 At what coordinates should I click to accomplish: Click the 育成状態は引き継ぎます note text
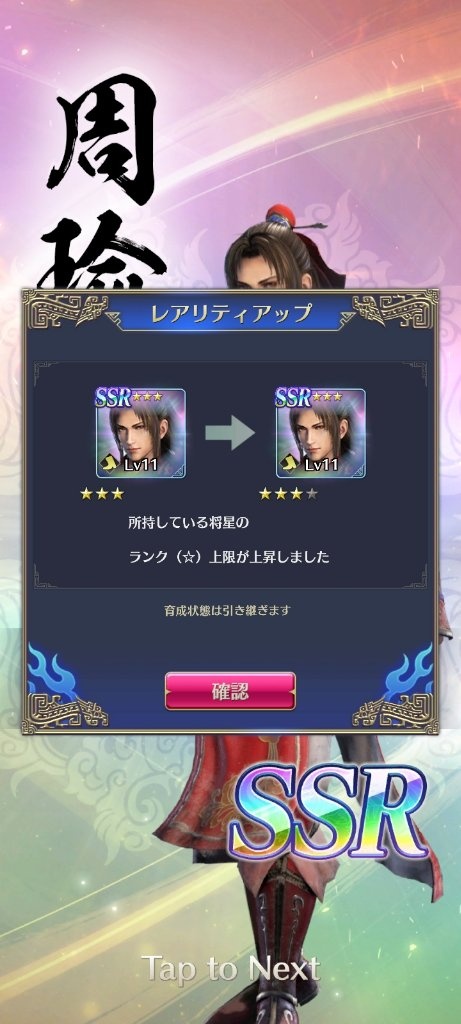click(x=227, y=611)
